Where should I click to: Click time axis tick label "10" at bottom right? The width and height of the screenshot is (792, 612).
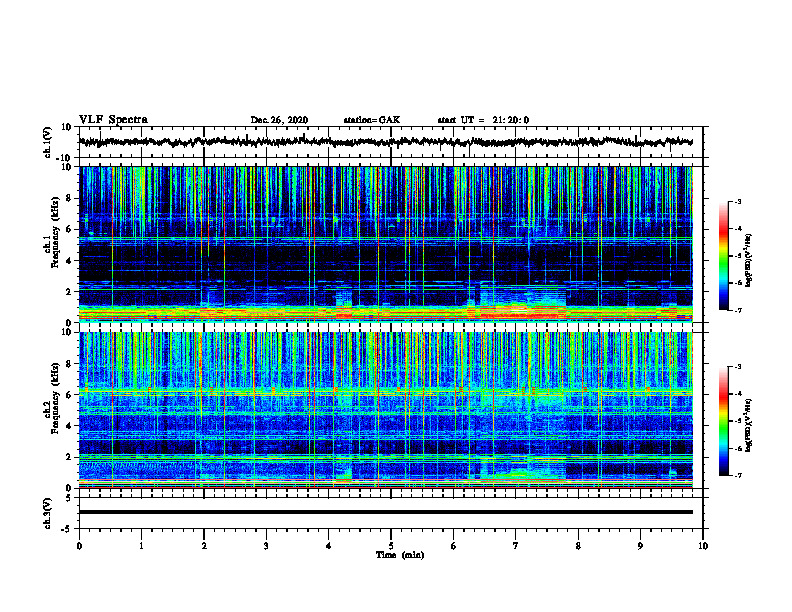(703, 546)
